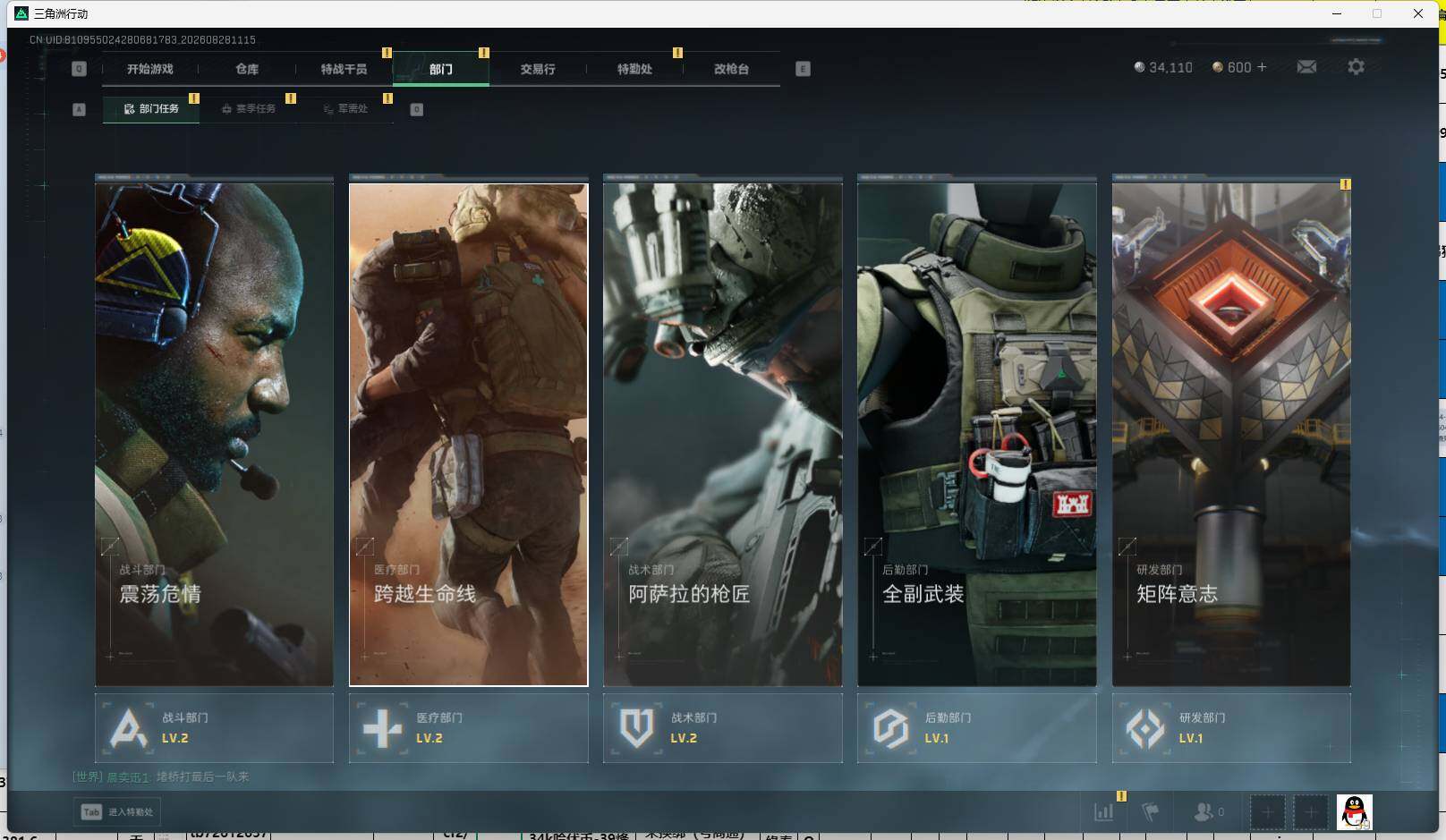Click the Tab 进入特勤处 button

116,812
